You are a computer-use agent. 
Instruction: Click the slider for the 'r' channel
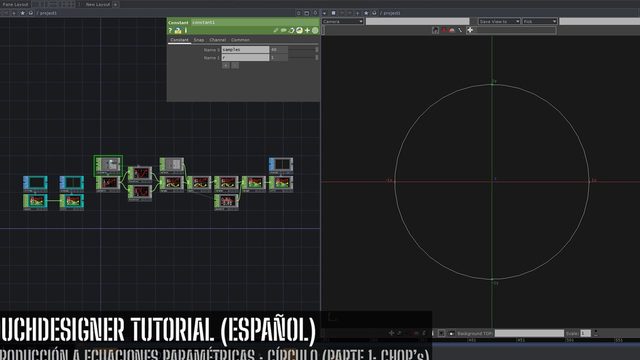pyautogui.click(x=303, y=58)
